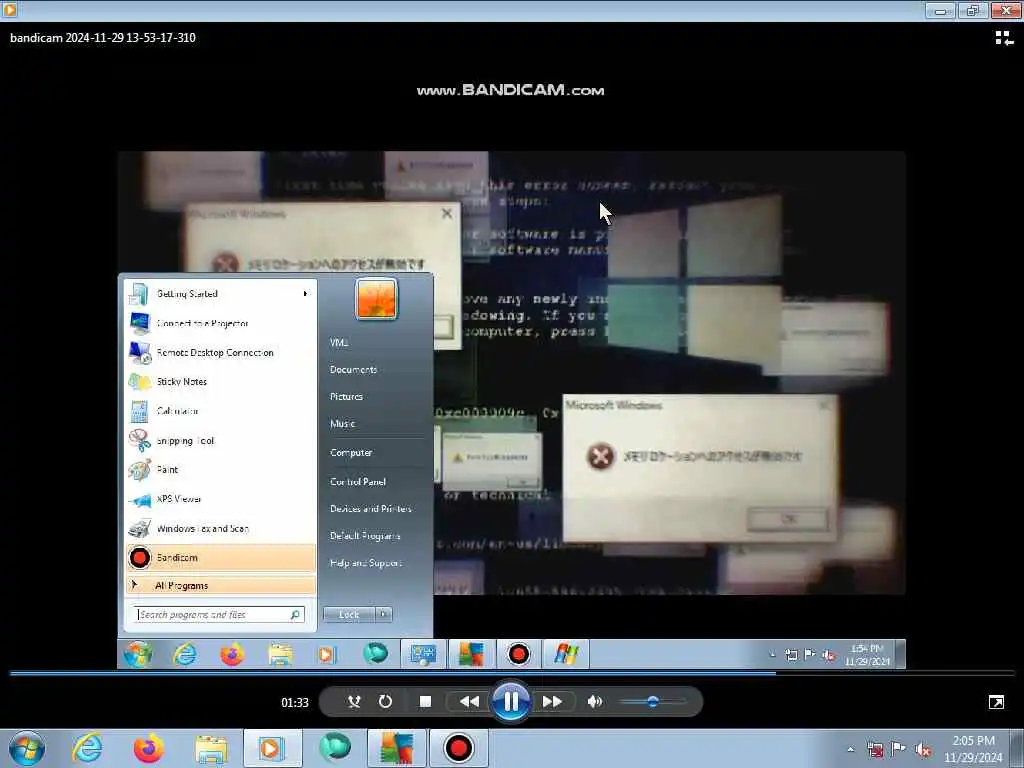
Task: Open Remote Desktop Connection in video Start menu
Action: (219, 353)
